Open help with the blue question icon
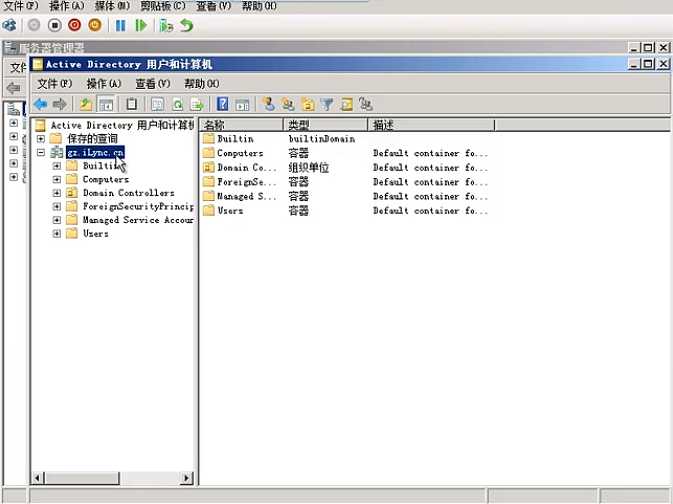The width and height of the screenshot is (673, 504). [x=222, y=104]
